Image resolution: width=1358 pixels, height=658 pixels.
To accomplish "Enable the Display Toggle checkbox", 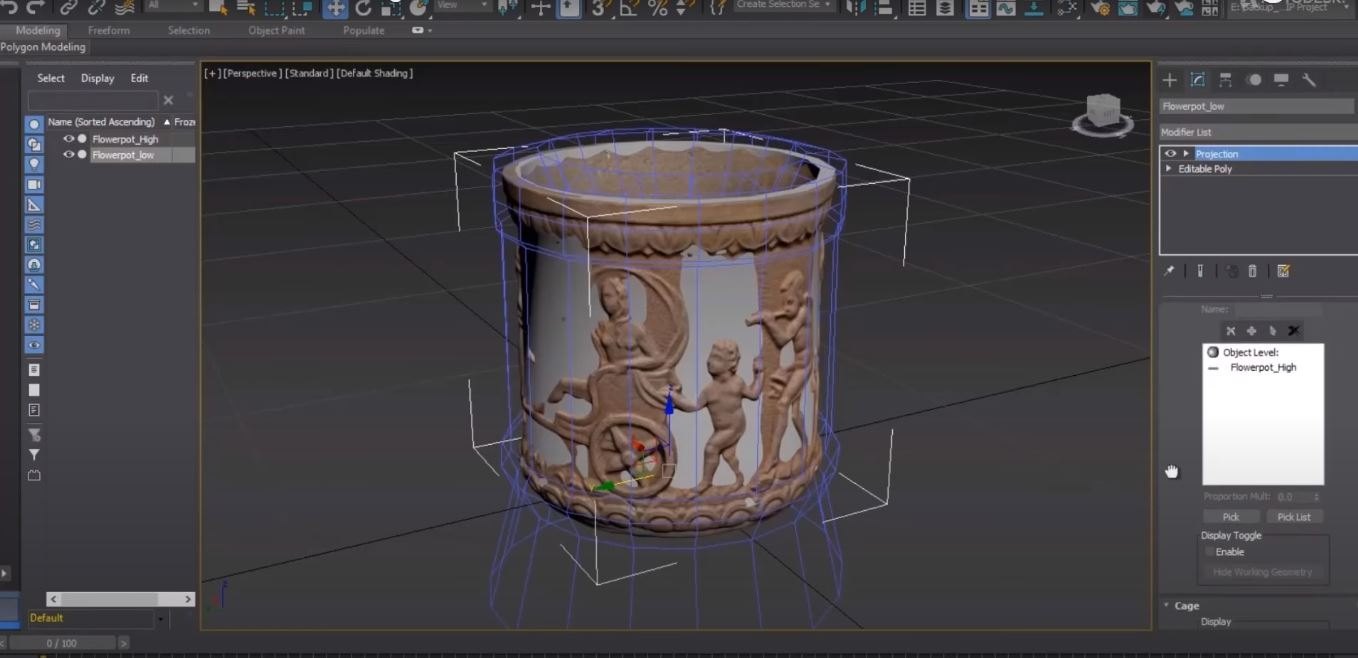I will [x=1210, y=552].
